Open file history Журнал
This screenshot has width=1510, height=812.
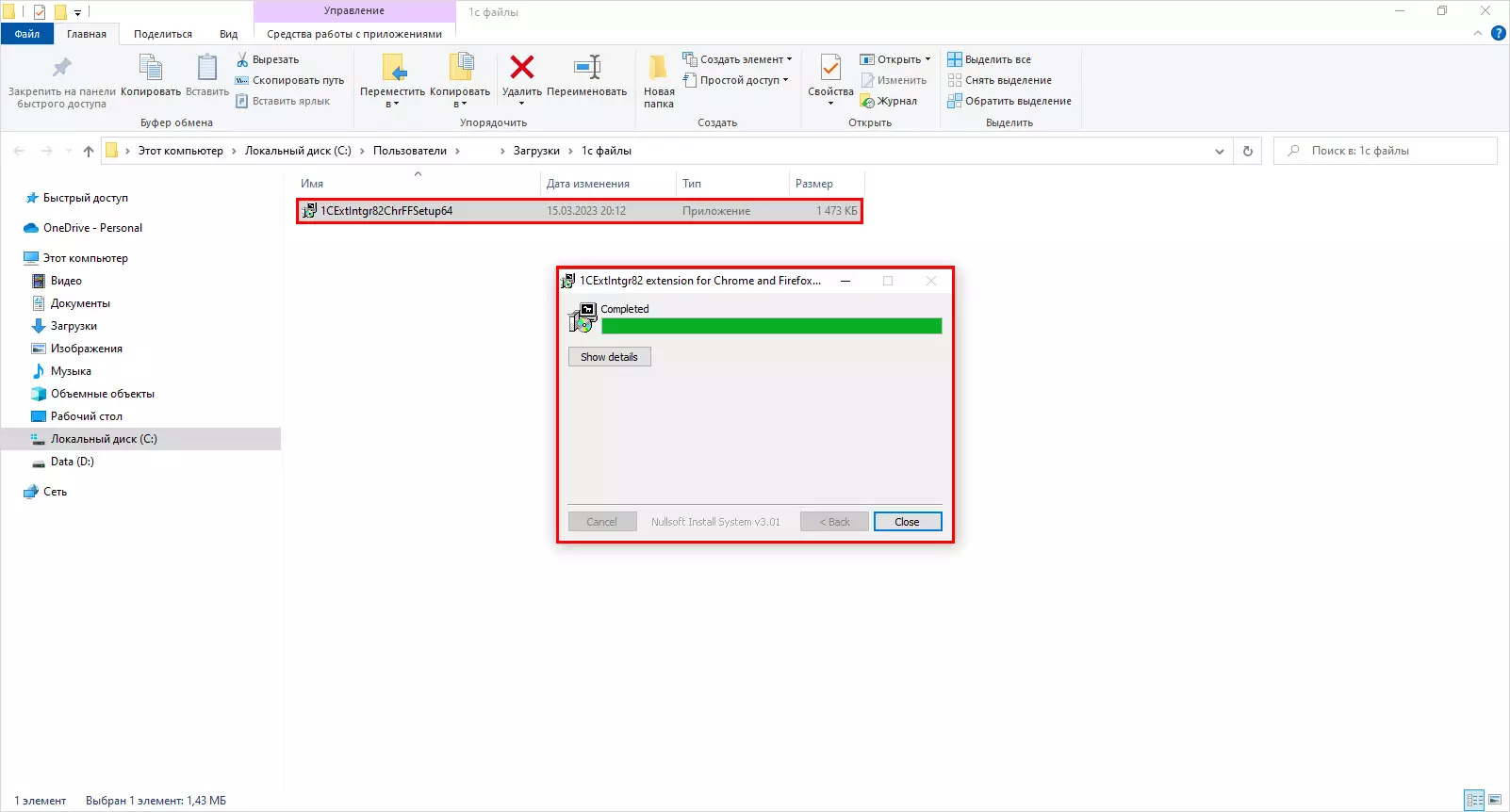(x=889, y=101)
